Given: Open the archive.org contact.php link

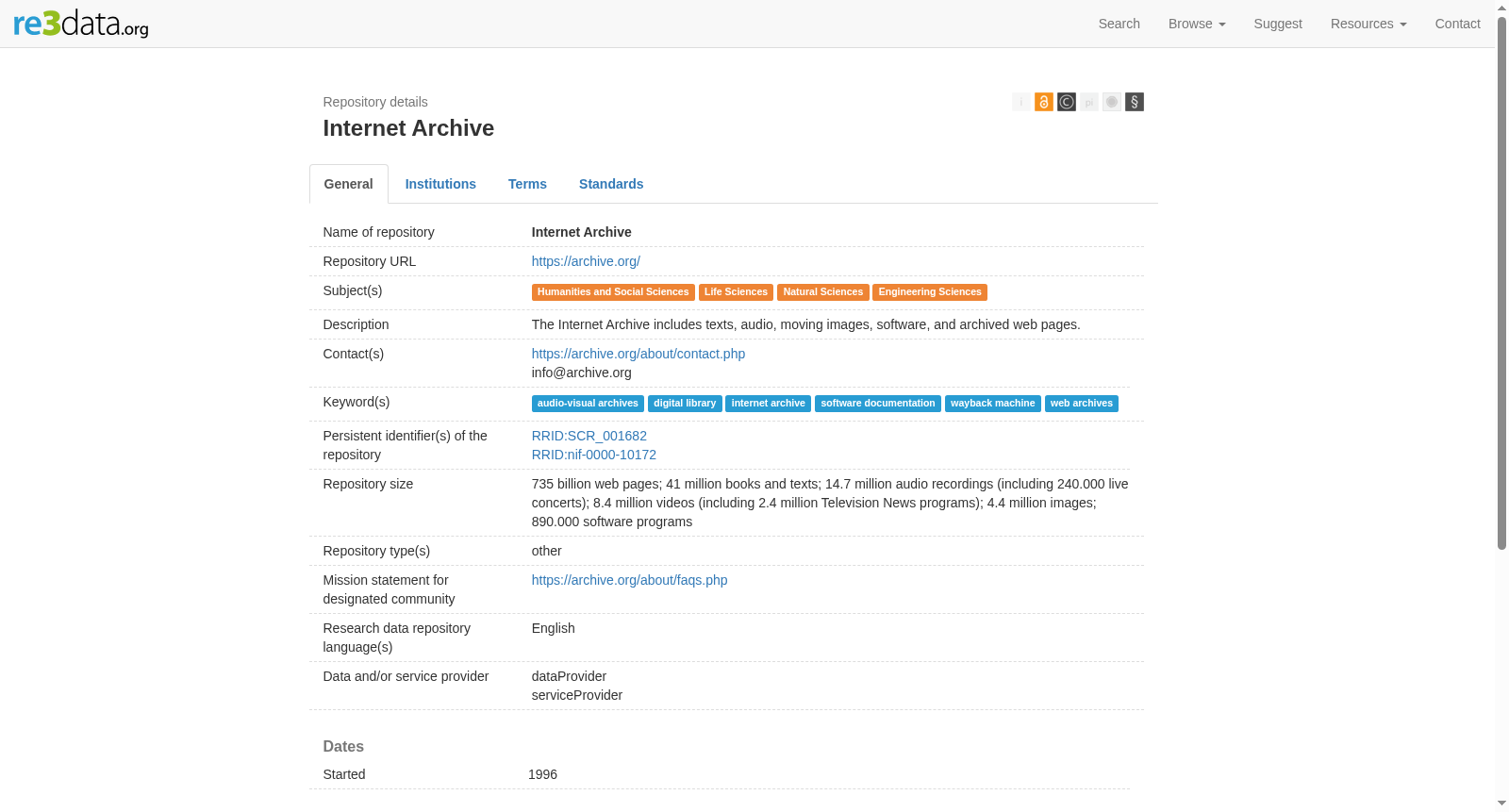Looking at the screenshot, I should (x=638, y=354).
